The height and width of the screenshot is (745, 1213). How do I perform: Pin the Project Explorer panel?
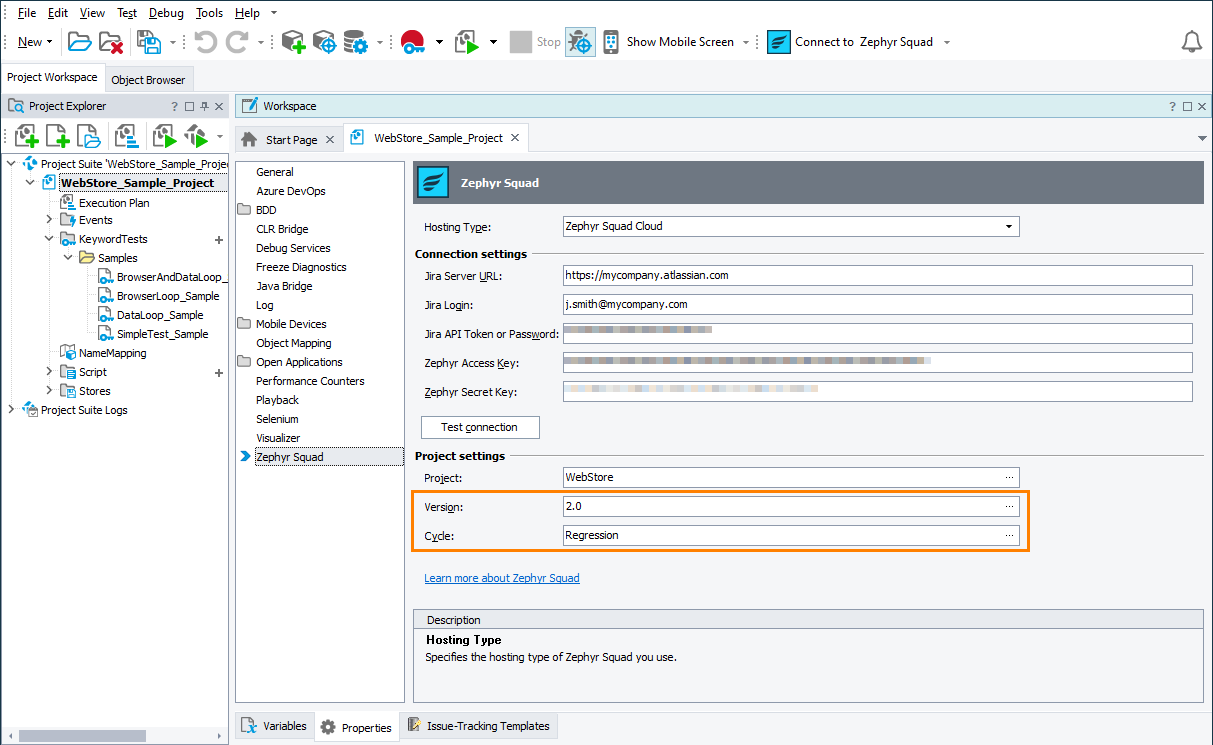click(205, 105)
